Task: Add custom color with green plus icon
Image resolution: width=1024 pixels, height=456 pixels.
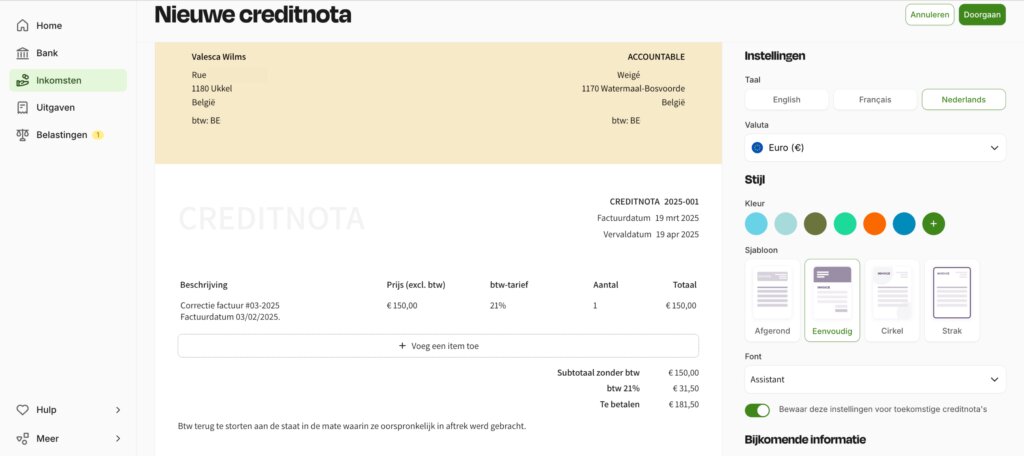Action: [933, 223]
